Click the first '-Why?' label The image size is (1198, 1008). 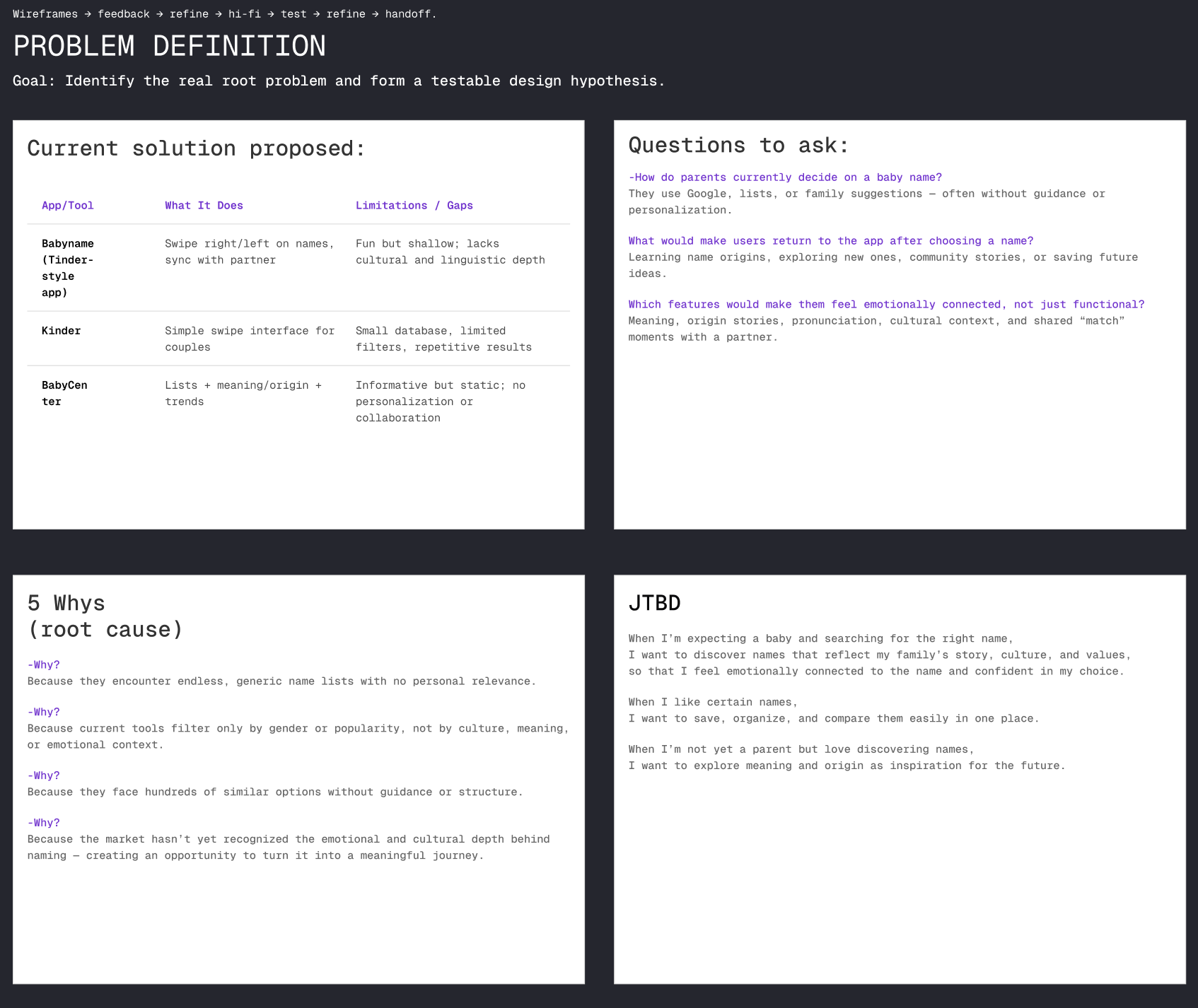pyautogui.click(x=44, y=665)
